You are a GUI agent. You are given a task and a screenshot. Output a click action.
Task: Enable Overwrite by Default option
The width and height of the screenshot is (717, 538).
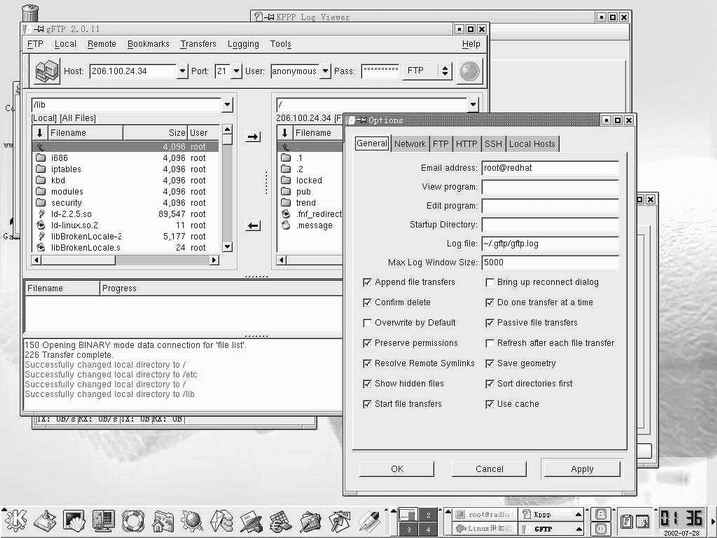tap(368, 323)
